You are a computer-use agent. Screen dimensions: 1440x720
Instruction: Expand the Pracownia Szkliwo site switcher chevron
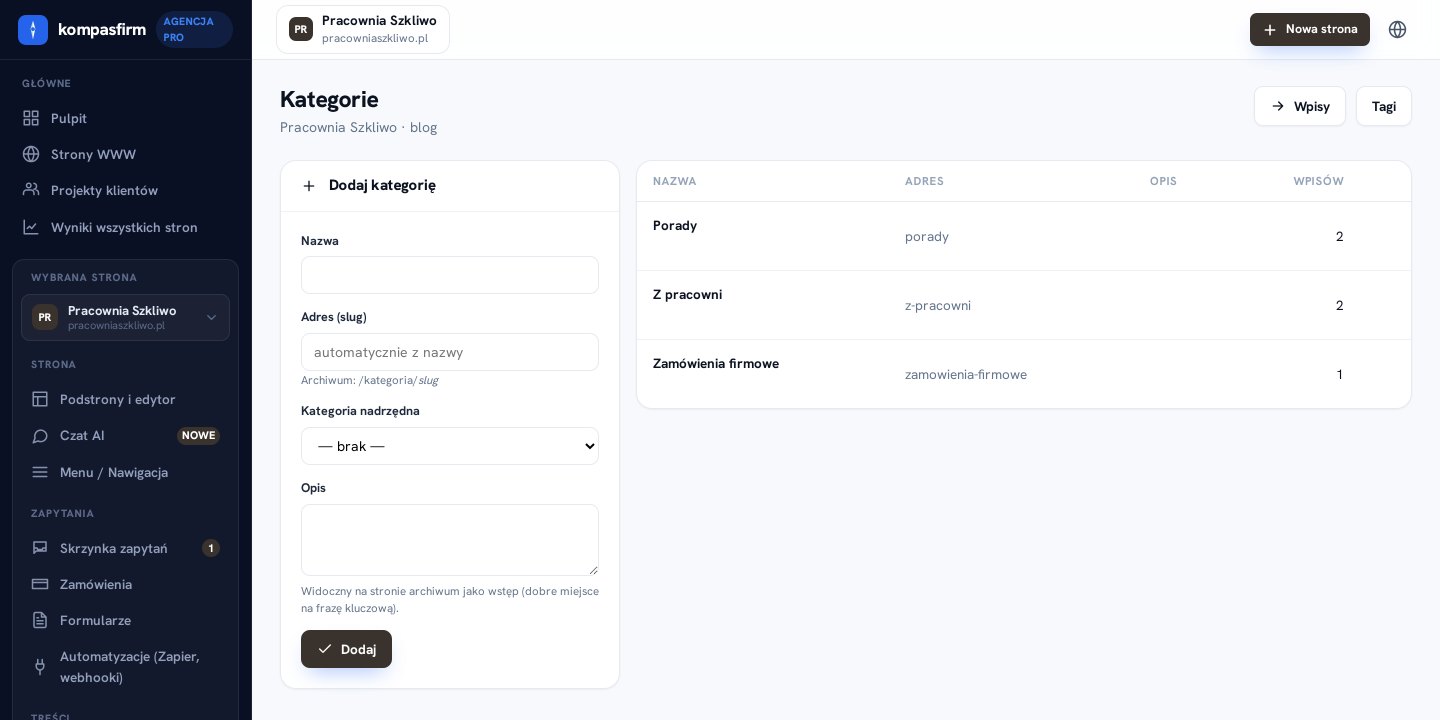click(x=211, y=317)
